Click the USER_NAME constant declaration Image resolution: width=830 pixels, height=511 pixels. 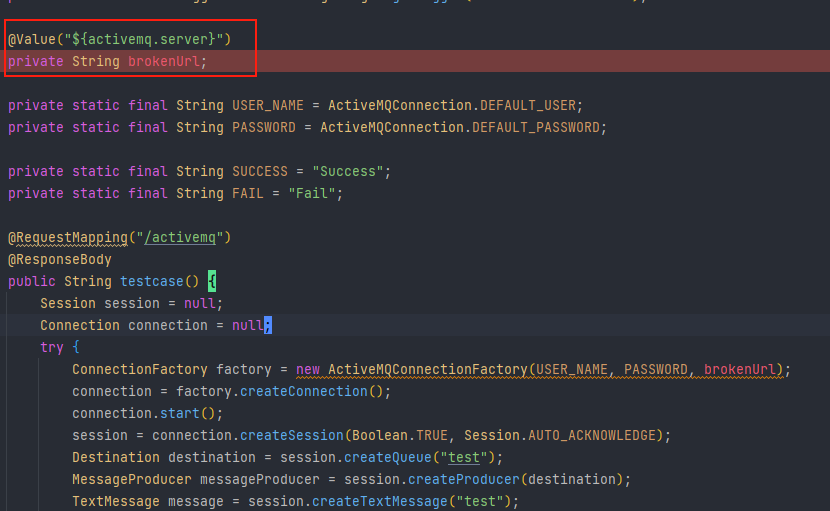click(x=268, y=105)
